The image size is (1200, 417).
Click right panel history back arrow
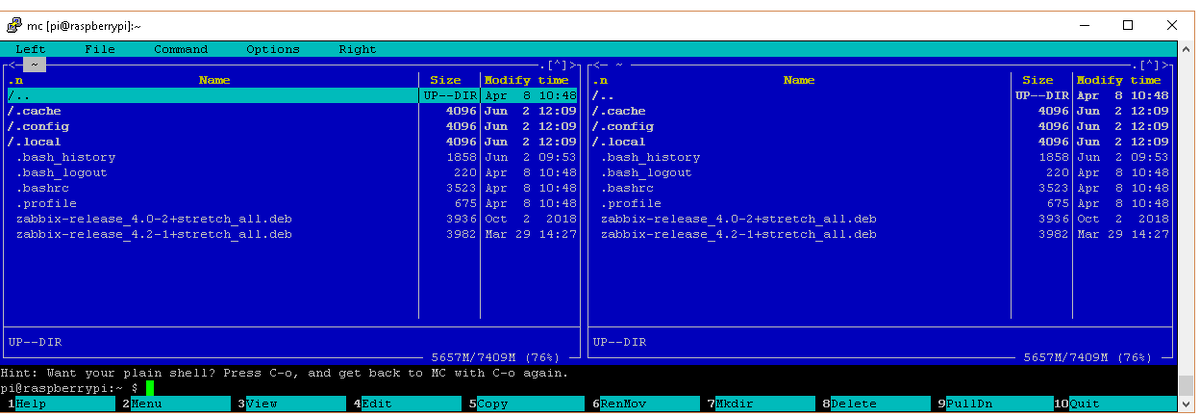[x=596, y=65]
